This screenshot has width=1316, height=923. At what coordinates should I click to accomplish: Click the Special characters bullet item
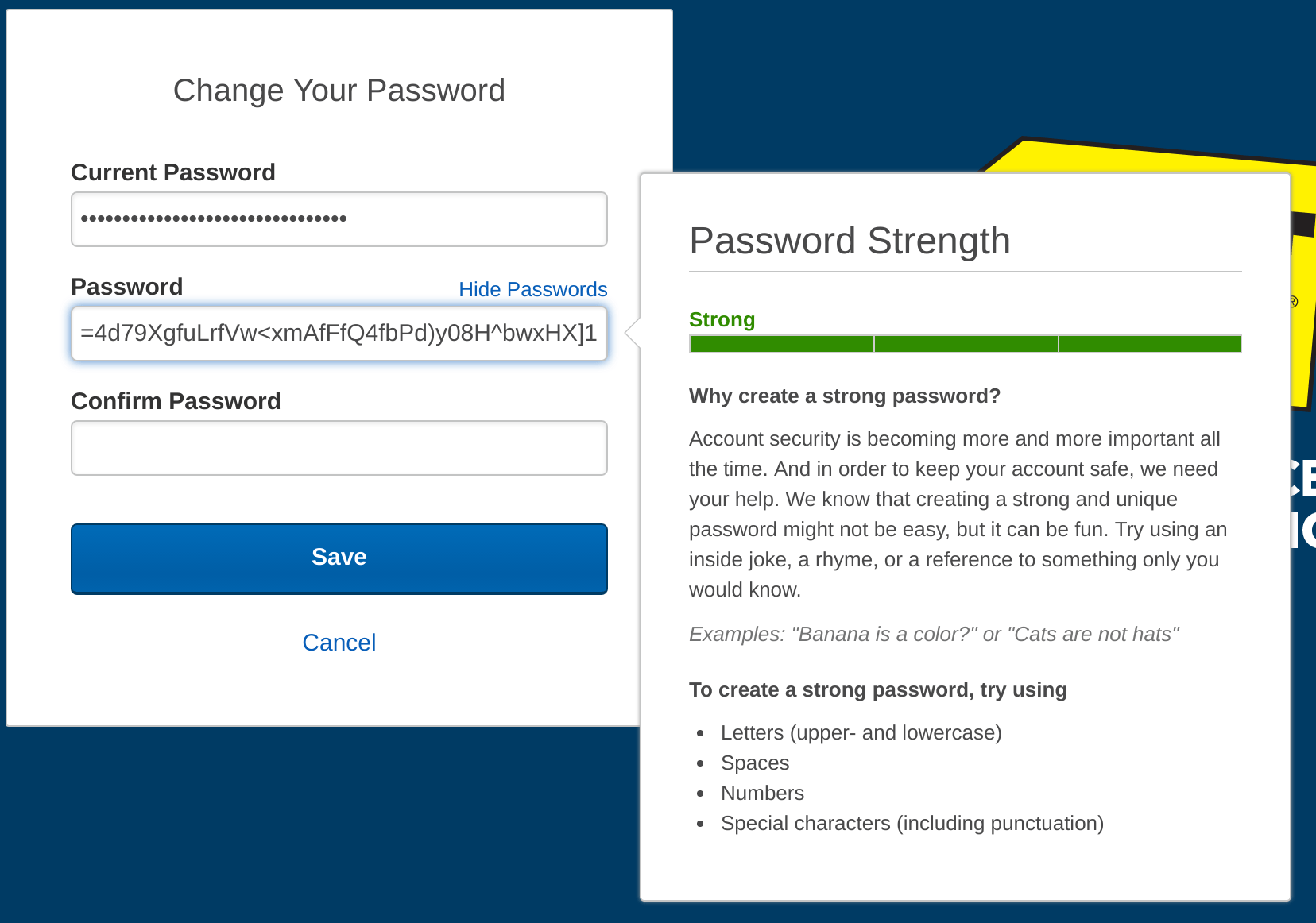click(912, 823)
